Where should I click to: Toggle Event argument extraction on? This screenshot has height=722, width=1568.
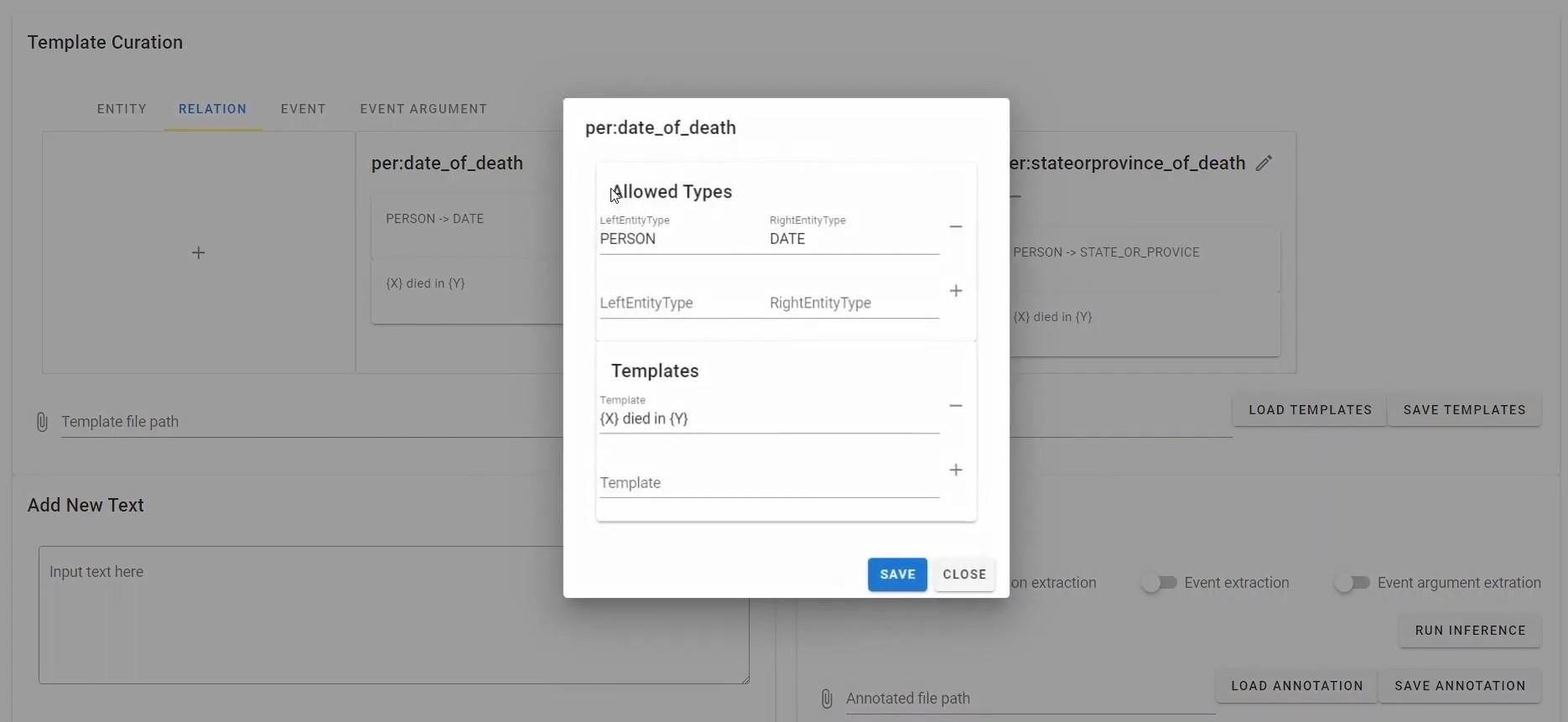pos(1353,583)
